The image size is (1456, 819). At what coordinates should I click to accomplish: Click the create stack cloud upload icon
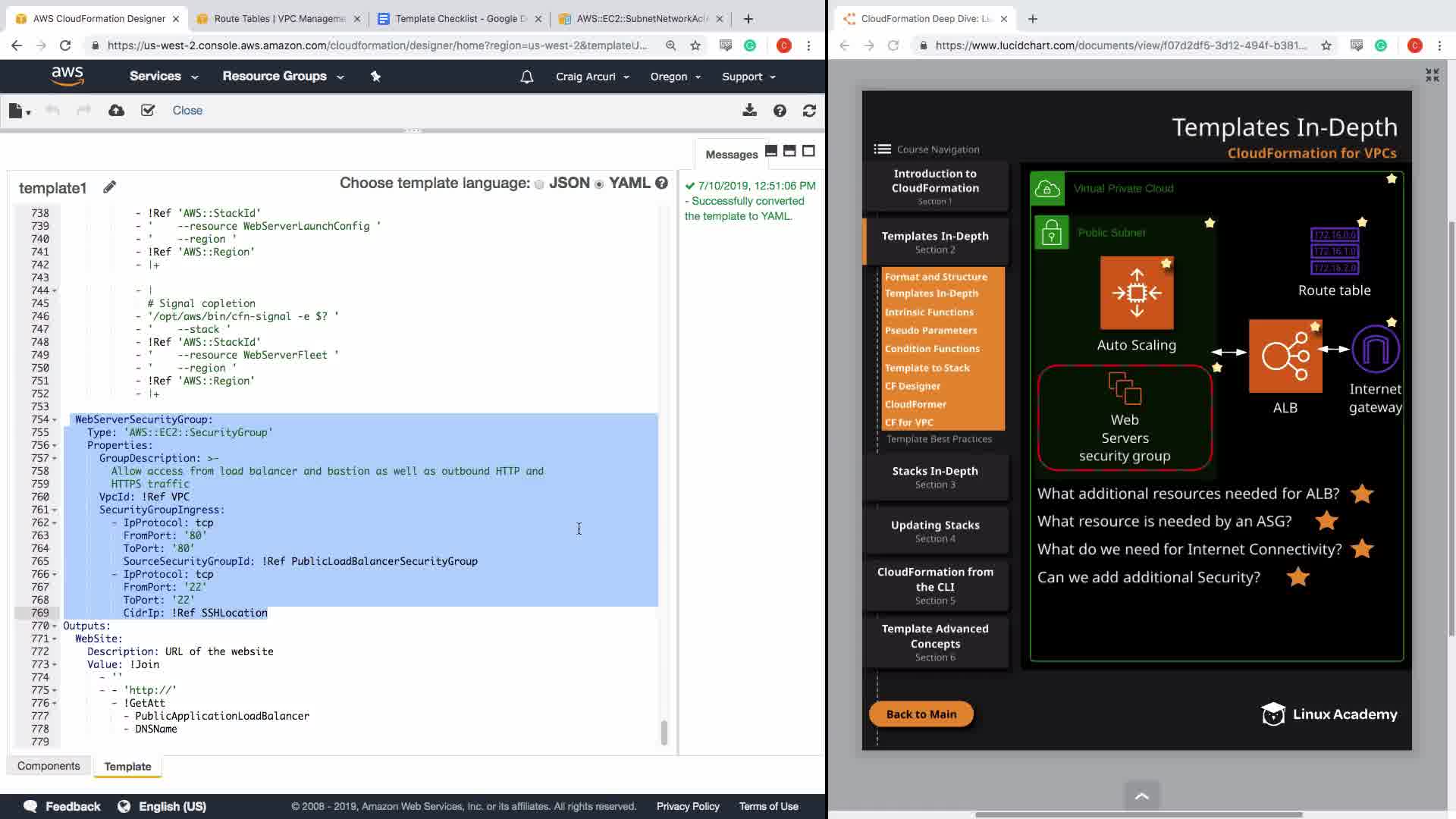tap(116, 111)
